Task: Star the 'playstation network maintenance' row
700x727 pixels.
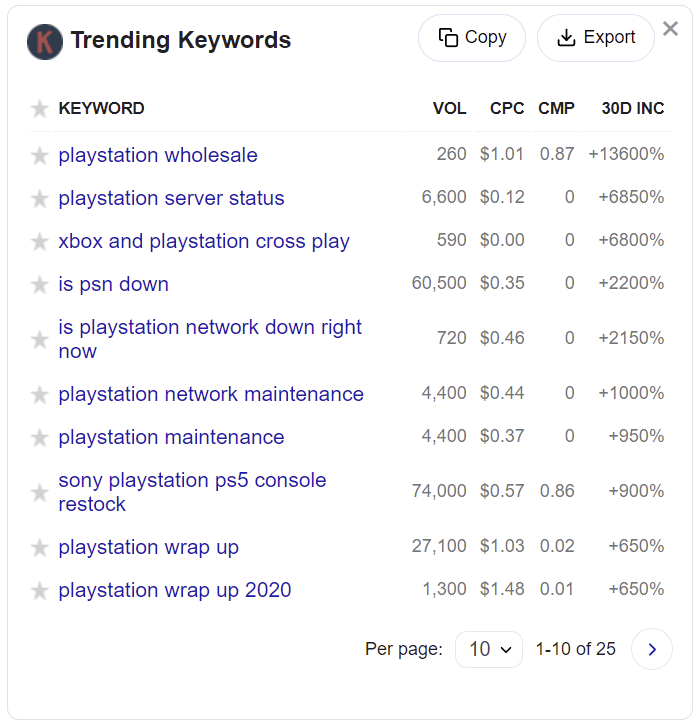Action: coord(40,395)
